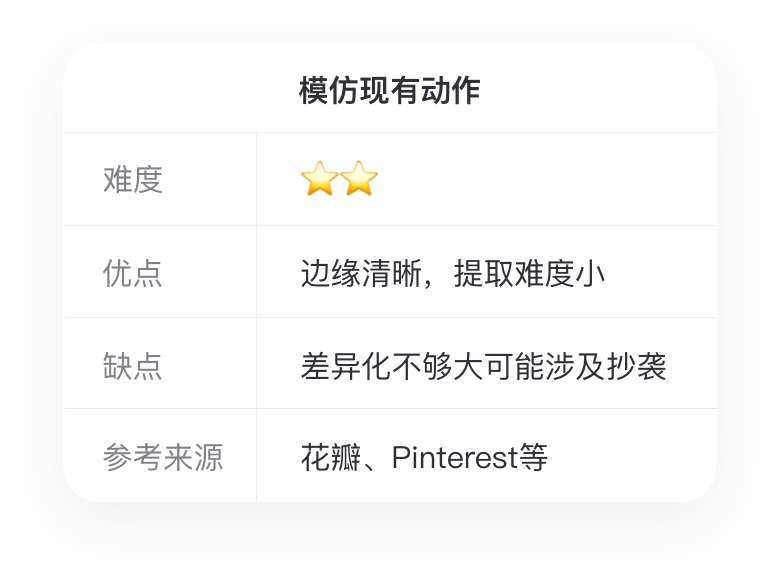The height and width of the screenshot is (582, 780).
Task: Click "可能涉及" in the 缺点 row
Action: 544,365
